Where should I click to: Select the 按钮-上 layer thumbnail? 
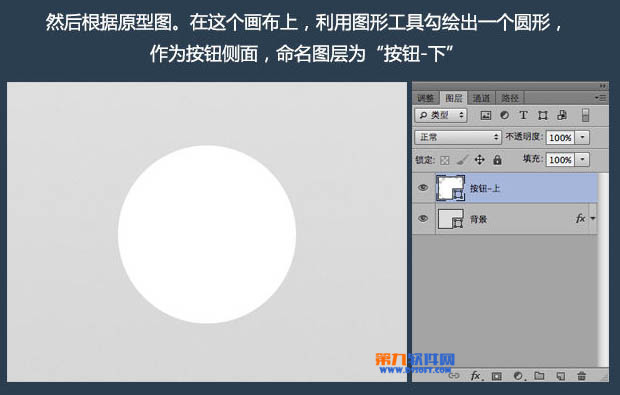[x=450, y=188]
